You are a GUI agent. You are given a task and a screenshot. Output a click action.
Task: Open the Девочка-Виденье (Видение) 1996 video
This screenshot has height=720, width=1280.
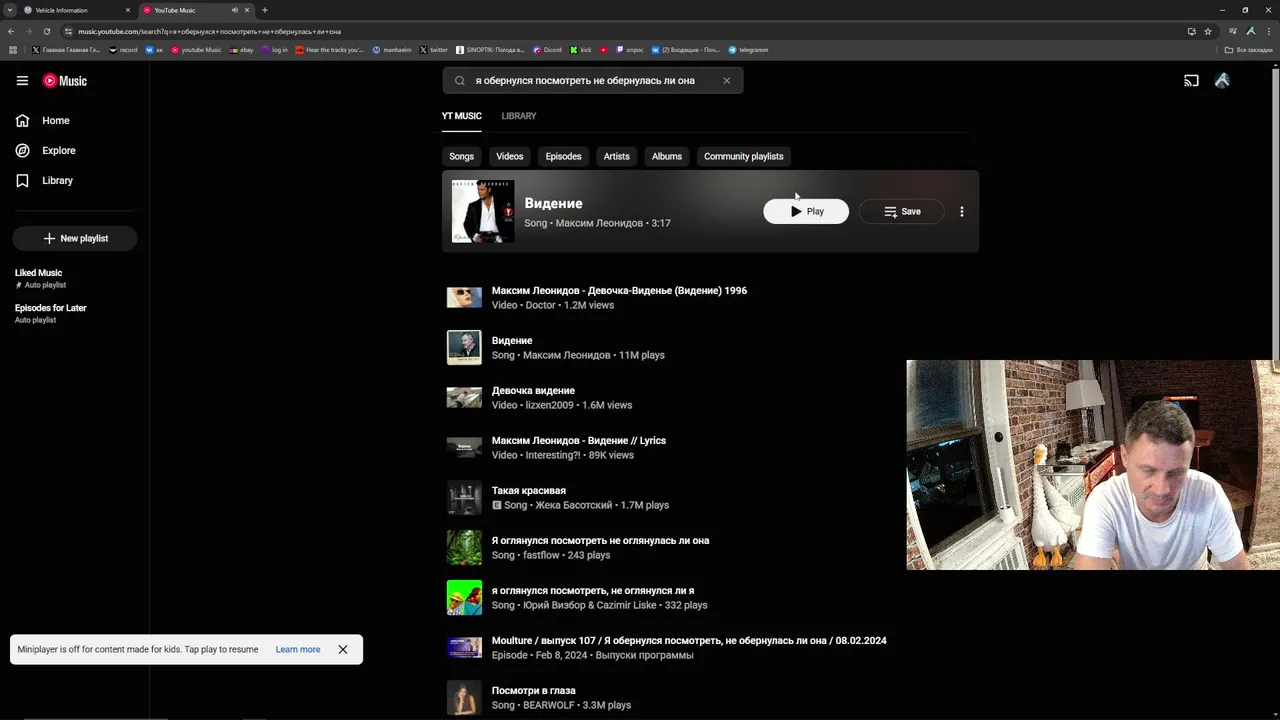tap(619, 291)
